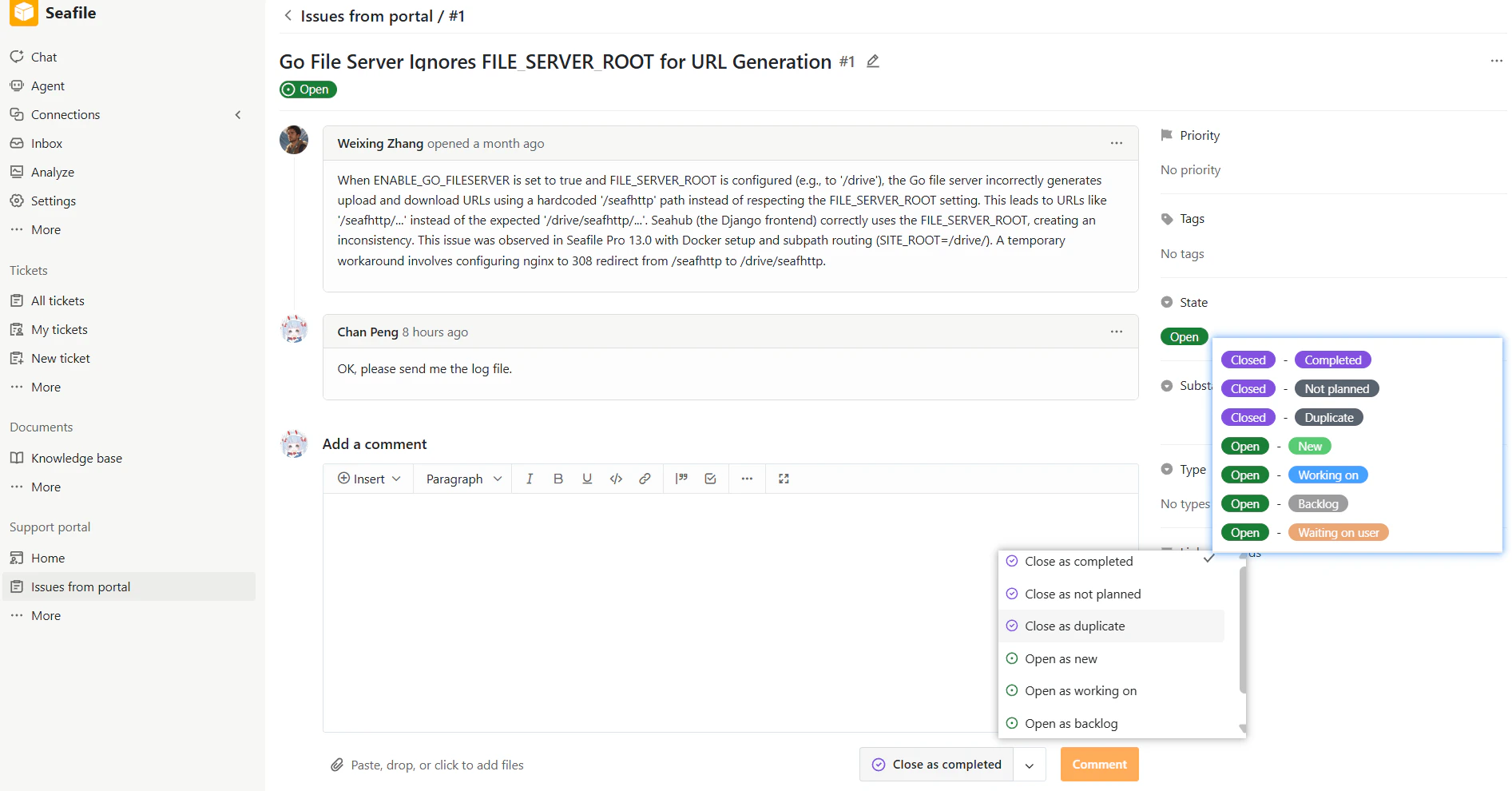Choose Close as duplicate
Image resolution: width=1512 pixels, height=791 pixels.
[x=1111, y=626]
